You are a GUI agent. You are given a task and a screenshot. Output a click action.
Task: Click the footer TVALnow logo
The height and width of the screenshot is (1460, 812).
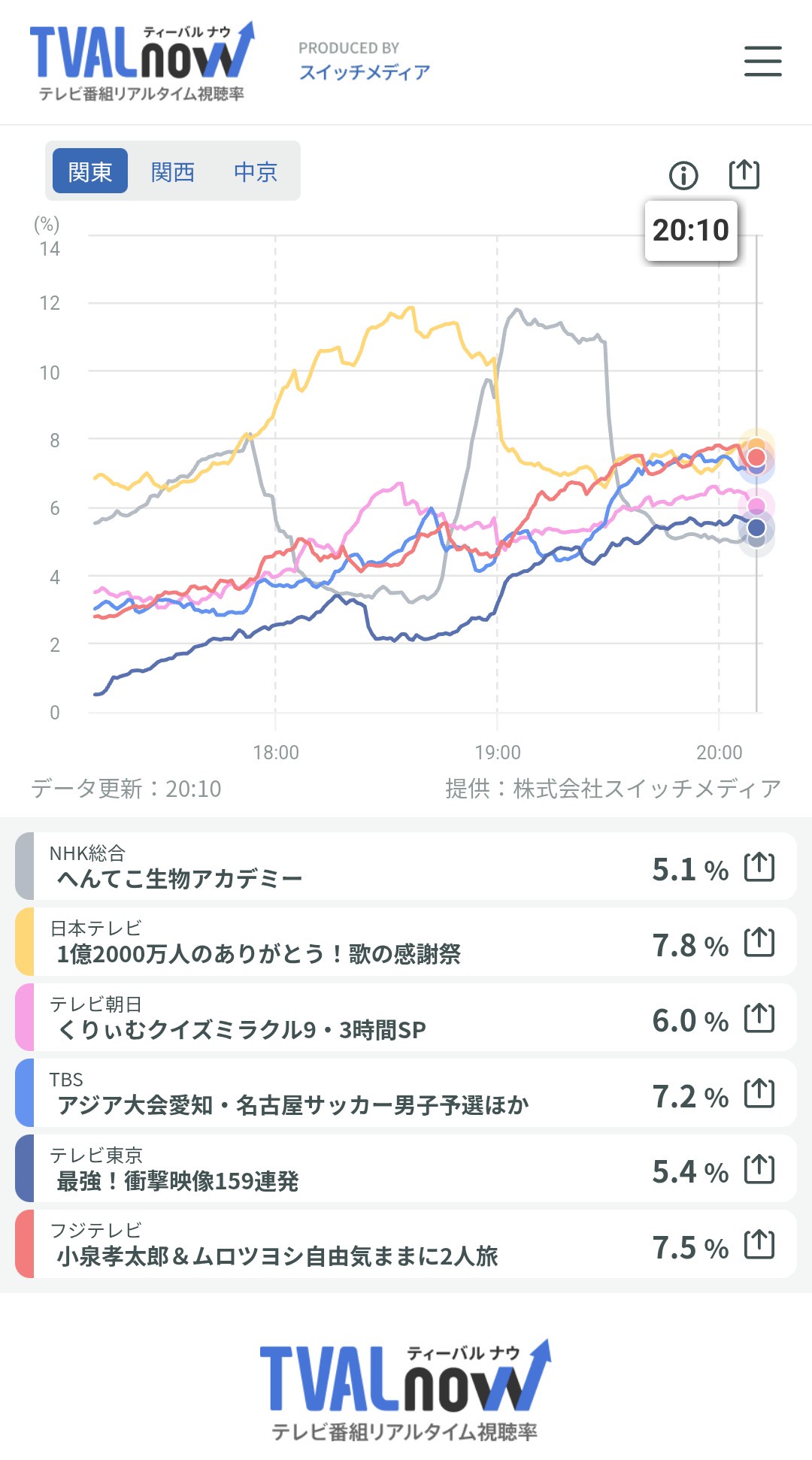click(x=406, y=1390)
